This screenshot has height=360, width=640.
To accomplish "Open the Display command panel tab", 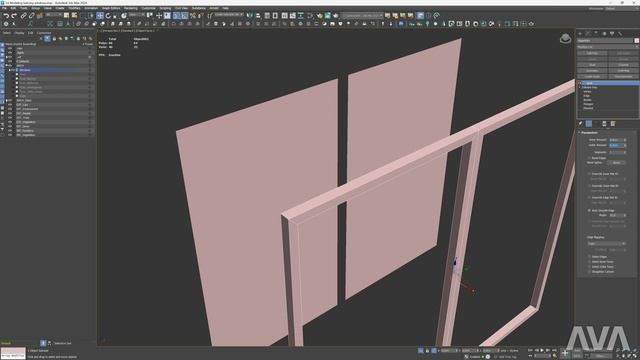I will pyautogui.click(x=612, y=33).
